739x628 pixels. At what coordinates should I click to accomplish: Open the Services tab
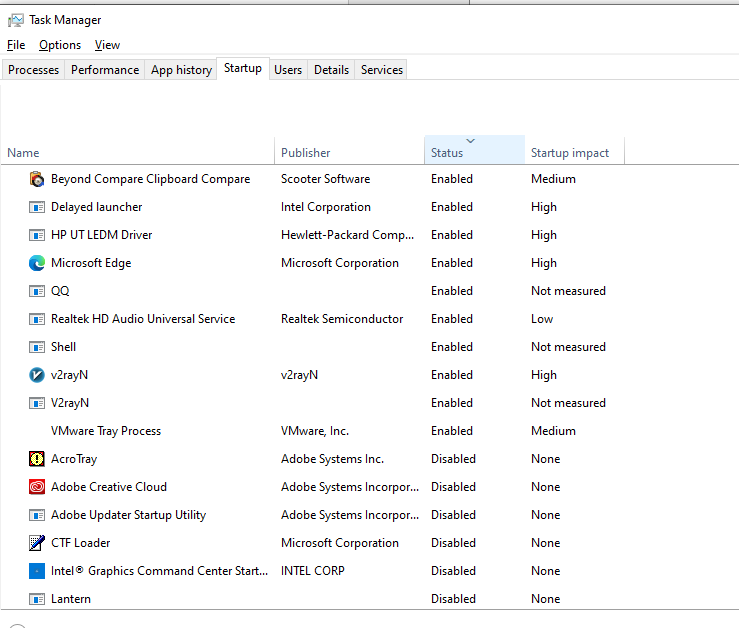(382, 70)
